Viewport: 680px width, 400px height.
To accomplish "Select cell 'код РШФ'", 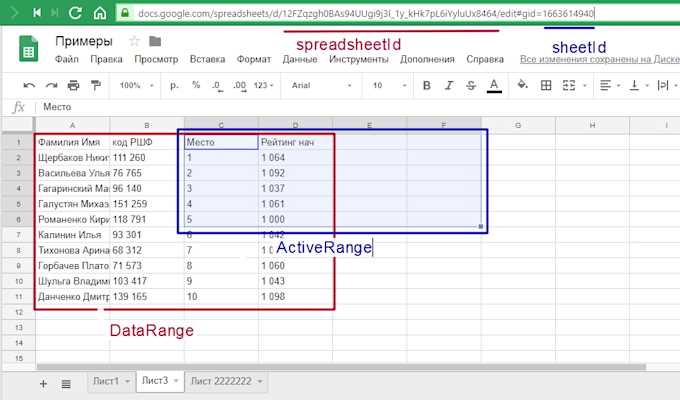I will click(147, 142).
